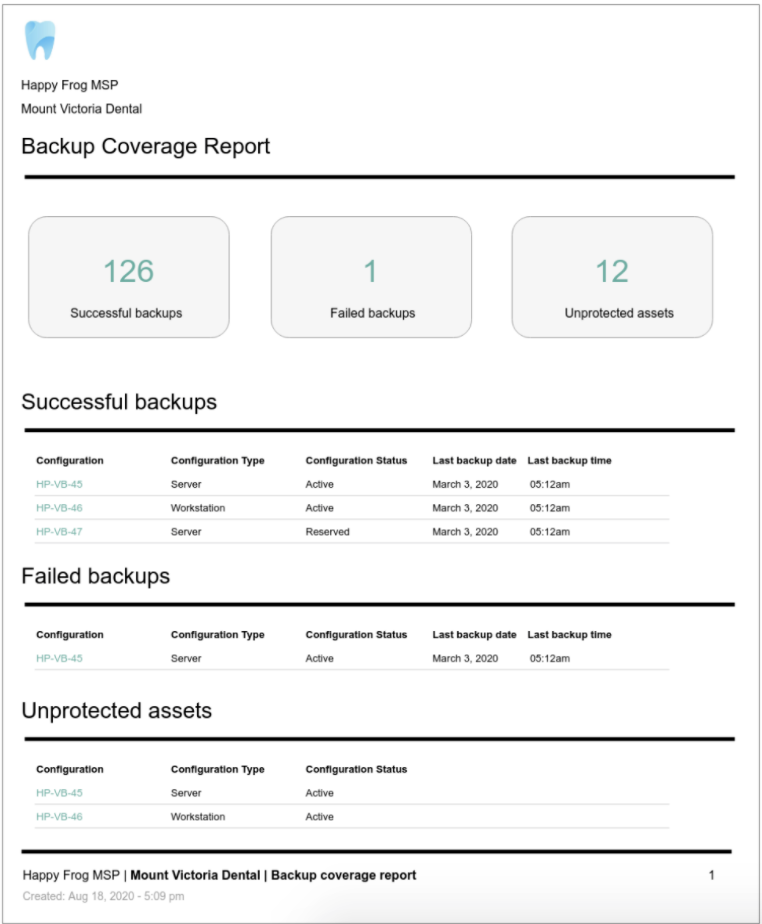
Task: Open HP-VB-46 link under Unprotected assets
Action: (59, 817)
